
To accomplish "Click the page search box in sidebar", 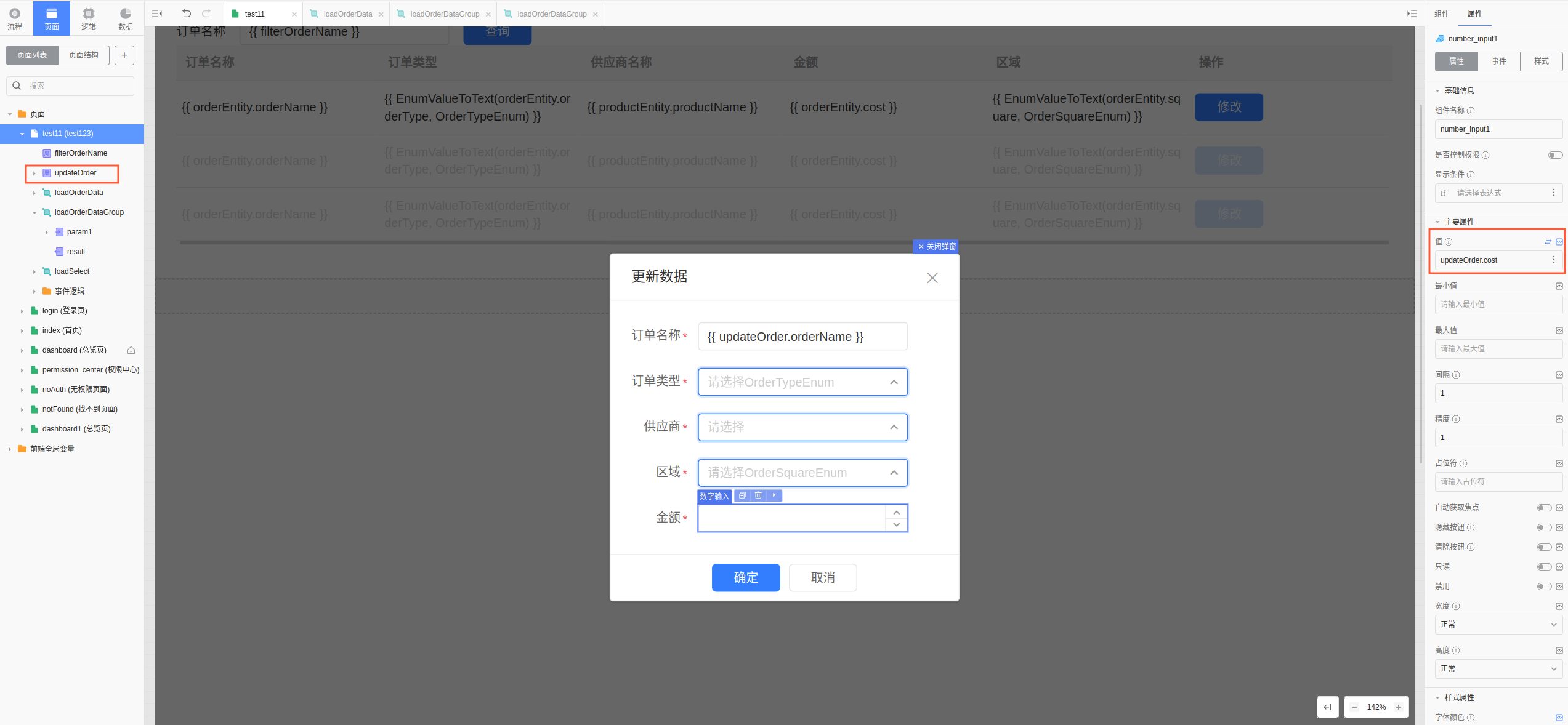I will point(70,86).
